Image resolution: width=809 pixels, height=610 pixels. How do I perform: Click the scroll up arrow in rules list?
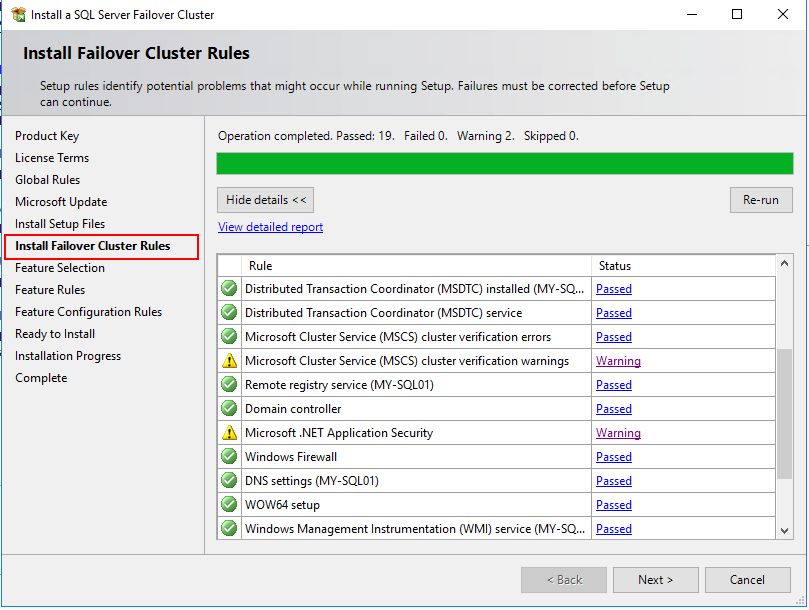784,264
